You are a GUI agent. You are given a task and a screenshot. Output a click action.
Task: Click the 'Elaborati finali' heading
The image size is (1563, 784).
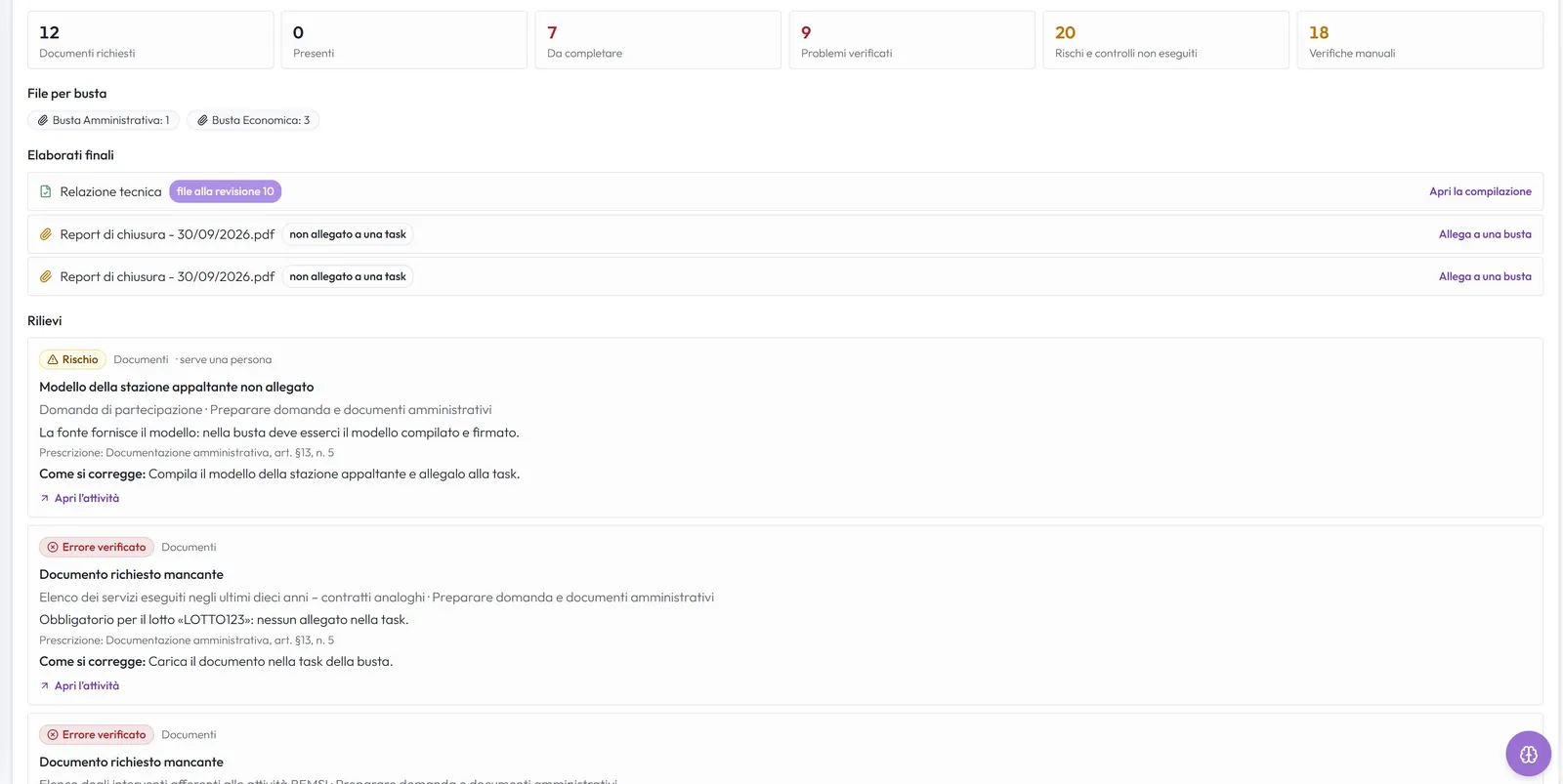tap(70, 155)
